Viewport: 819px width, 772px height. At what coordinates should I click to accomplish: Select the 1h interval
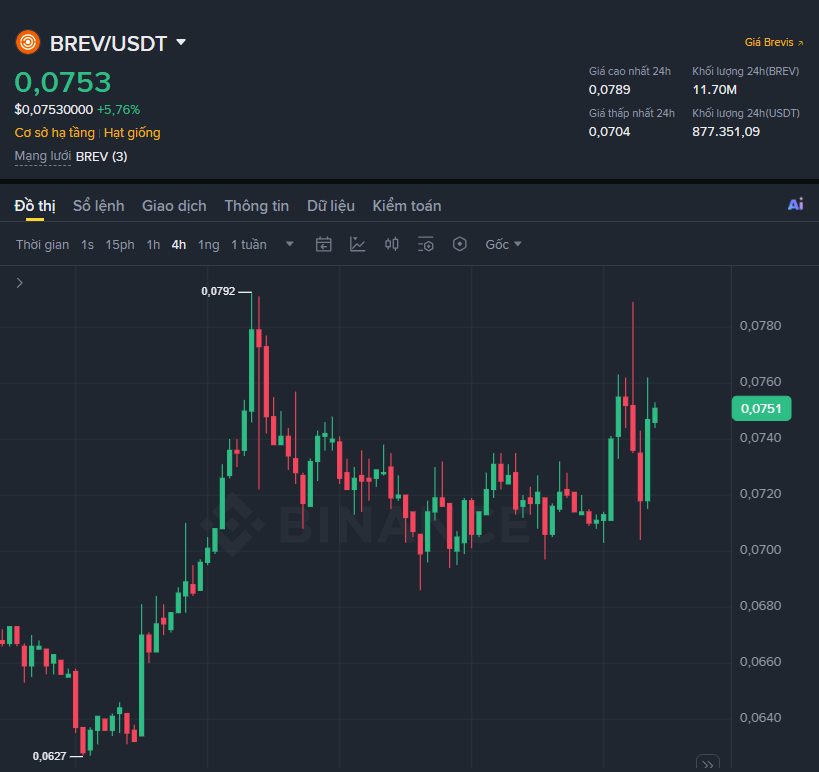click(153, 244)
